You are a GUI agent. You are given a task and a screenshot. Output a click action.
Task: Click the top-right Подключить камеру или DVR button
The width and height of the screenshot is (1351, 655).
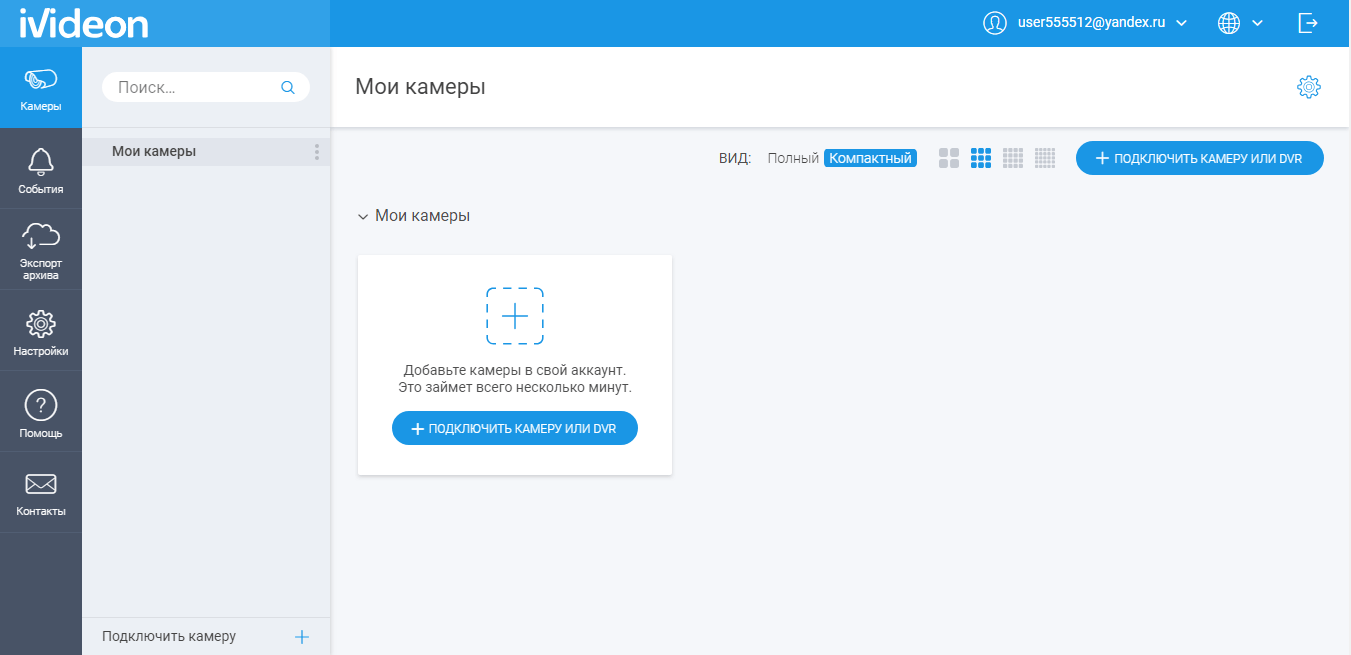click(x=1199, y=158)
